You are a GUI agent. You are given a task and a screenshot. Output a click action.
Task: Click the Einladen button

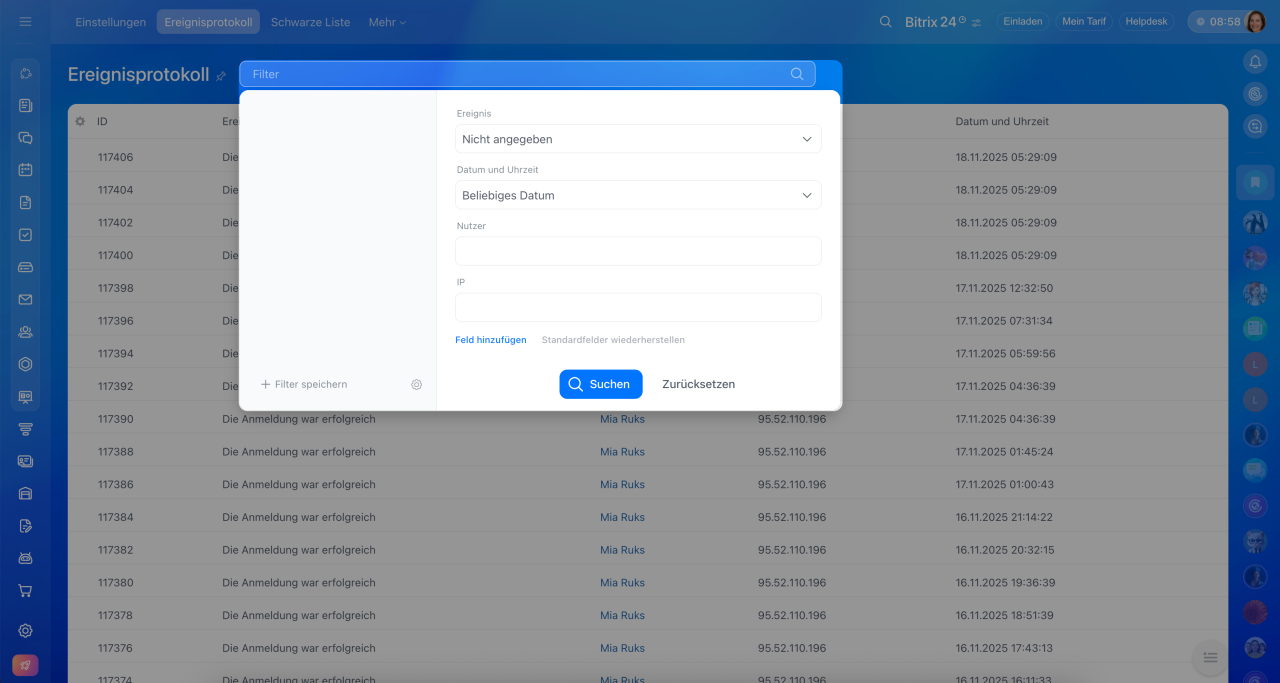1022,21
